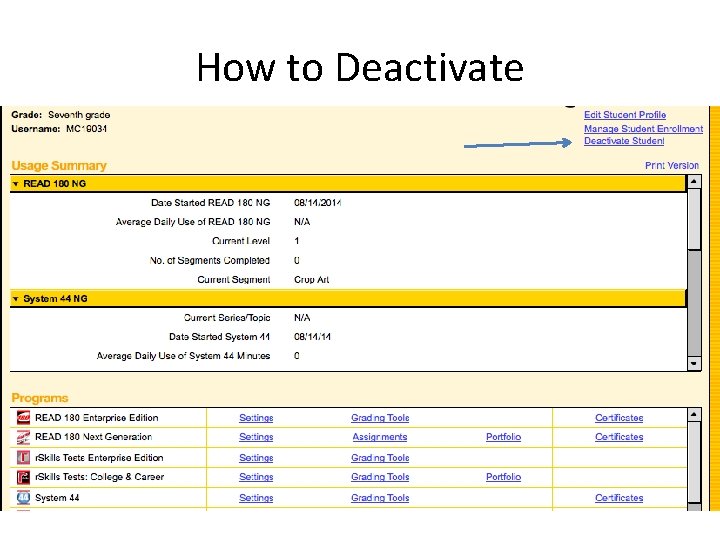Open Settings for rSkills Tests: College & Career
The height and width of the screenshot is (540, 720).
coord(256,477)
